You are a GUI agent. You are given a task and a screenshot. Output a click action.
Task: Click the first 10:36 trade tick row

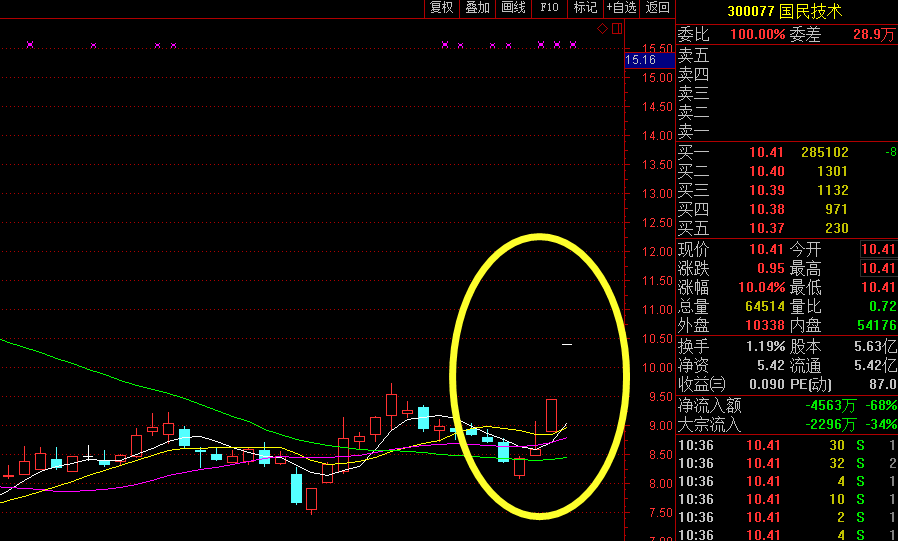click(x=787, y=444)
